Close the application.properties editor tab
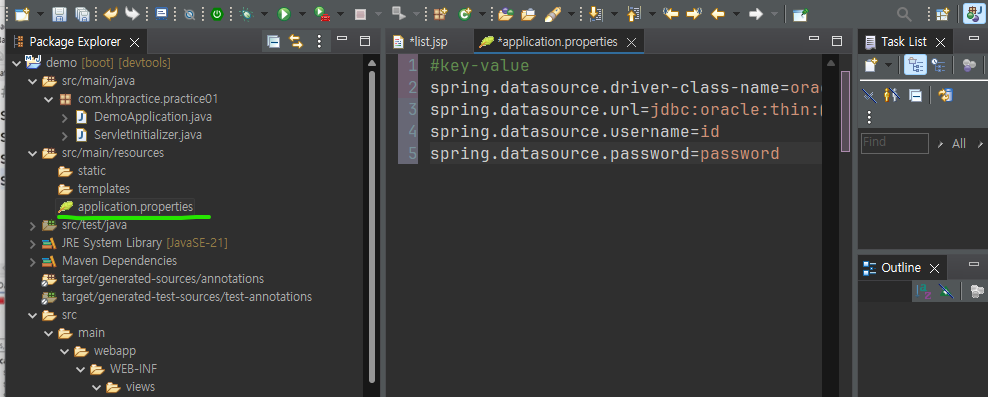The width and height of the screenshot is (988, 397). (631, 42)
